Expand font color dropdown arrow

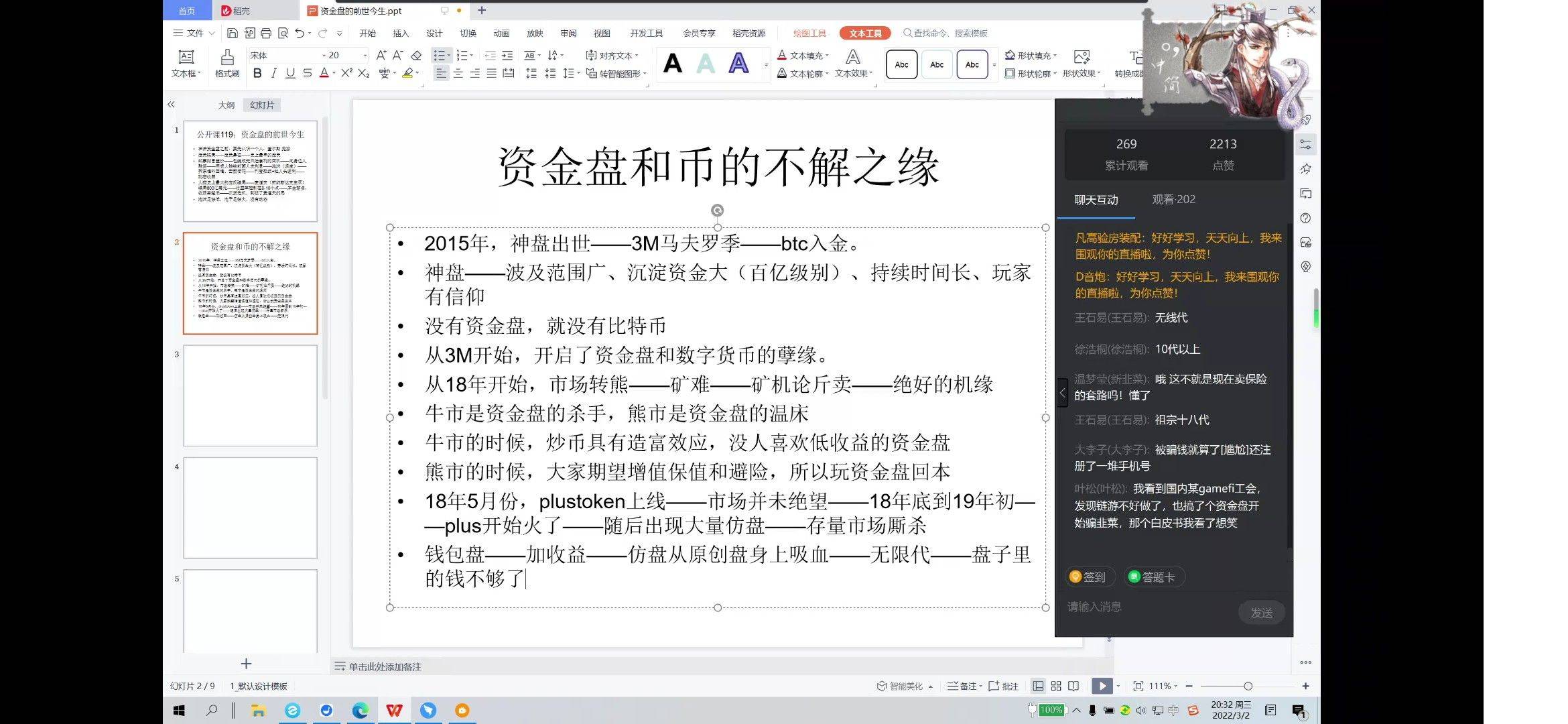point(334,74)
